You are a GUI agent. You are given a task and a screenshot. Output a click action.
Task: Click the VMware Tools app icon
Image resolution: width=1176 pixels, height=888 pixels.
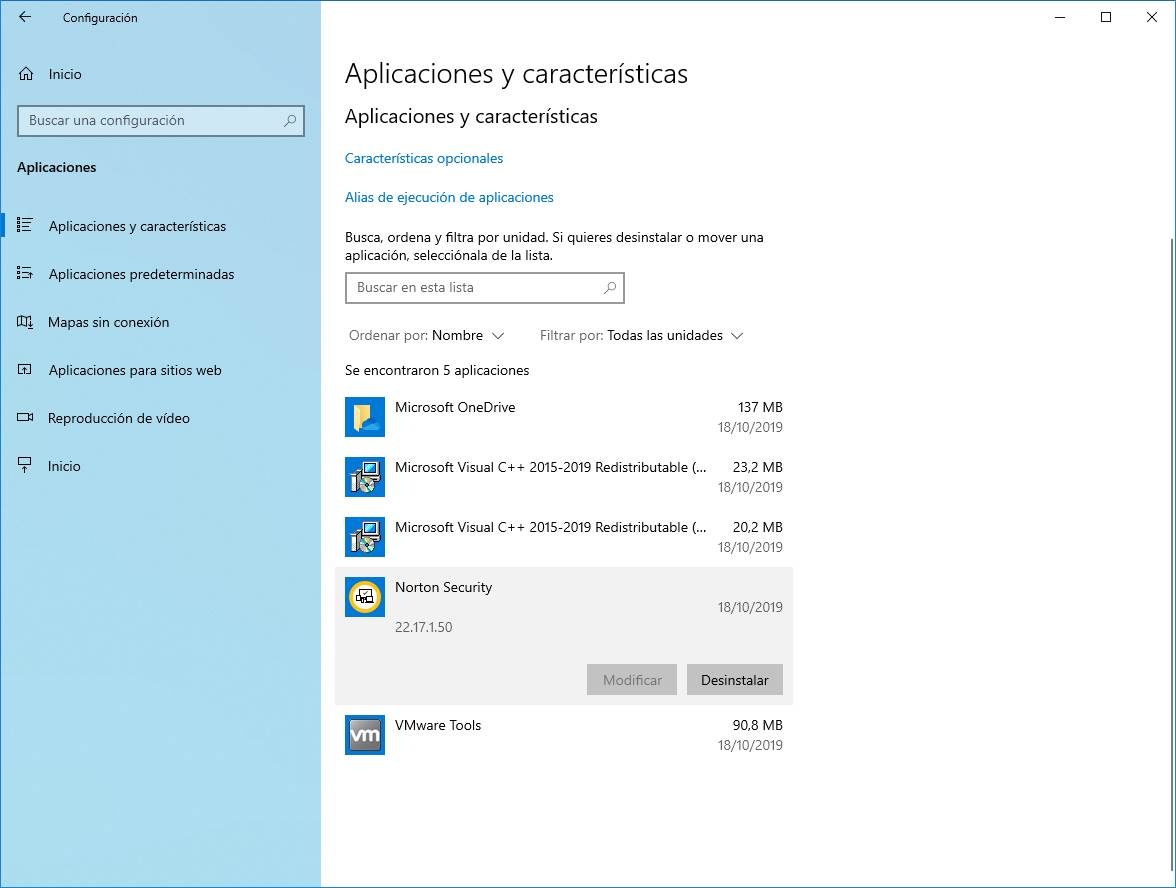364,735
